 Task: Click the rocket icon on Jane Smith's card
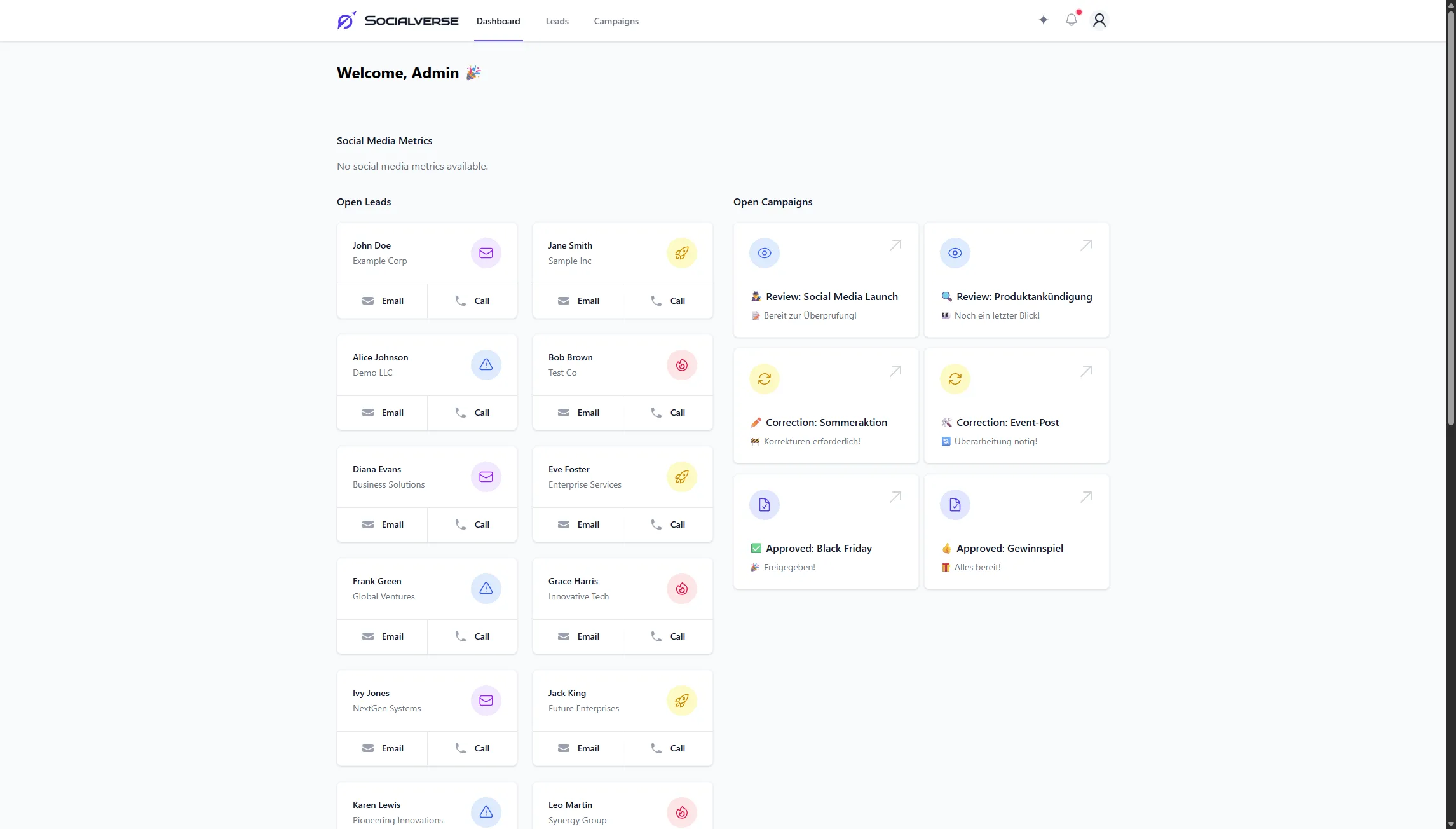coord(681,253)
